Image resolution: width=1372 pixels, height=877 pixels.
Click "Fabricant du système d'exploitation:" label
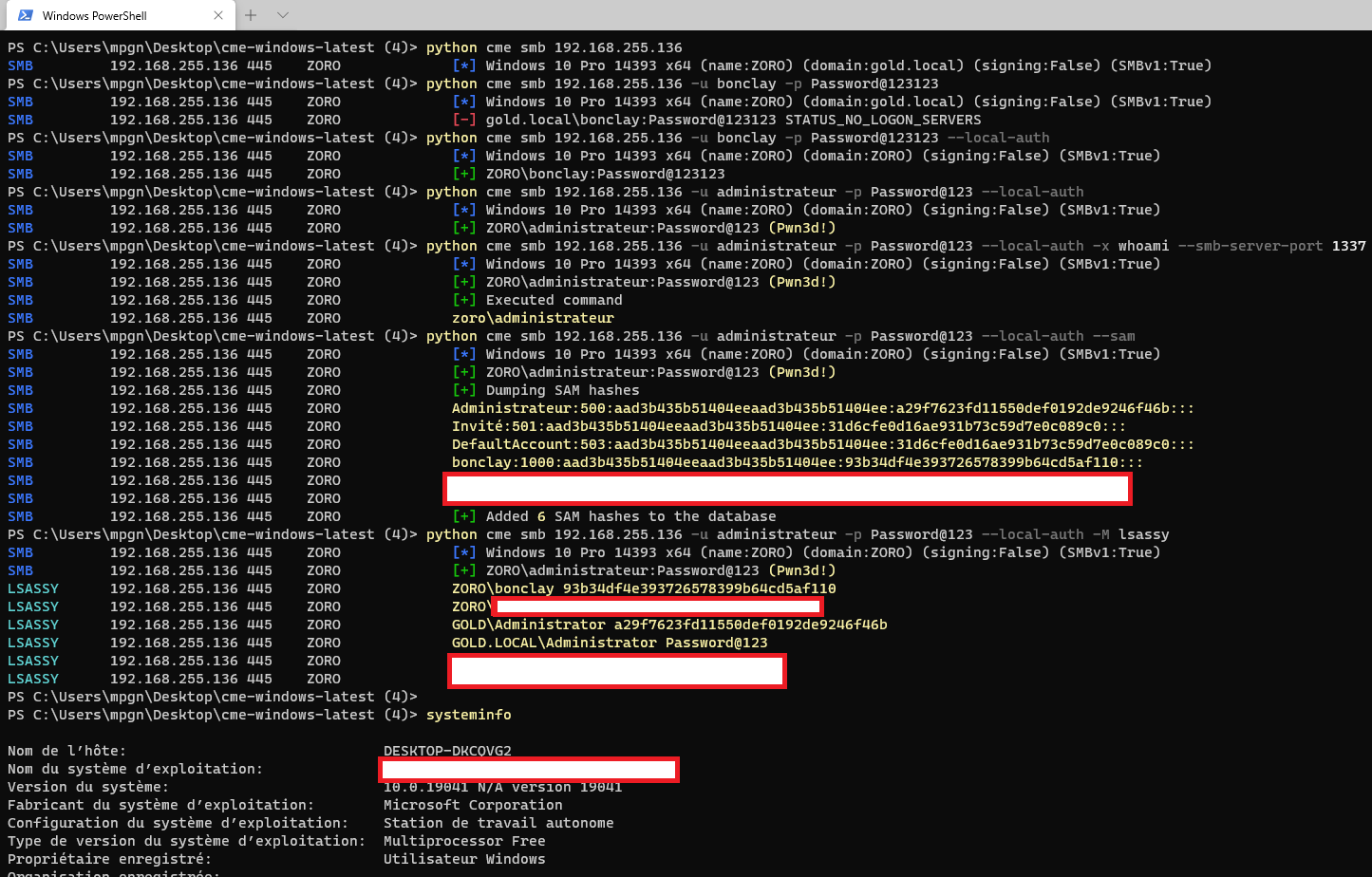[160, 805]
